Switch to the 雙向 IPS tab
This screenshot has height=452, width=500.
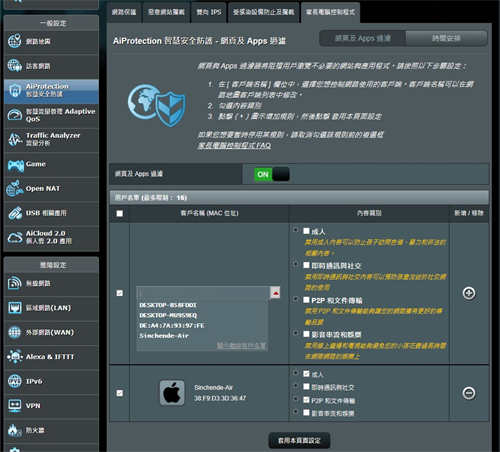click(209, 12)
